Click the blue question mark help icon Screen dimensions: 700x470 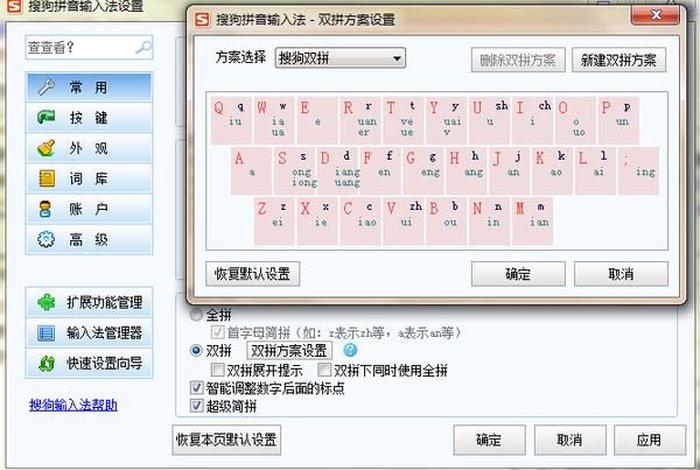(350, 350)
